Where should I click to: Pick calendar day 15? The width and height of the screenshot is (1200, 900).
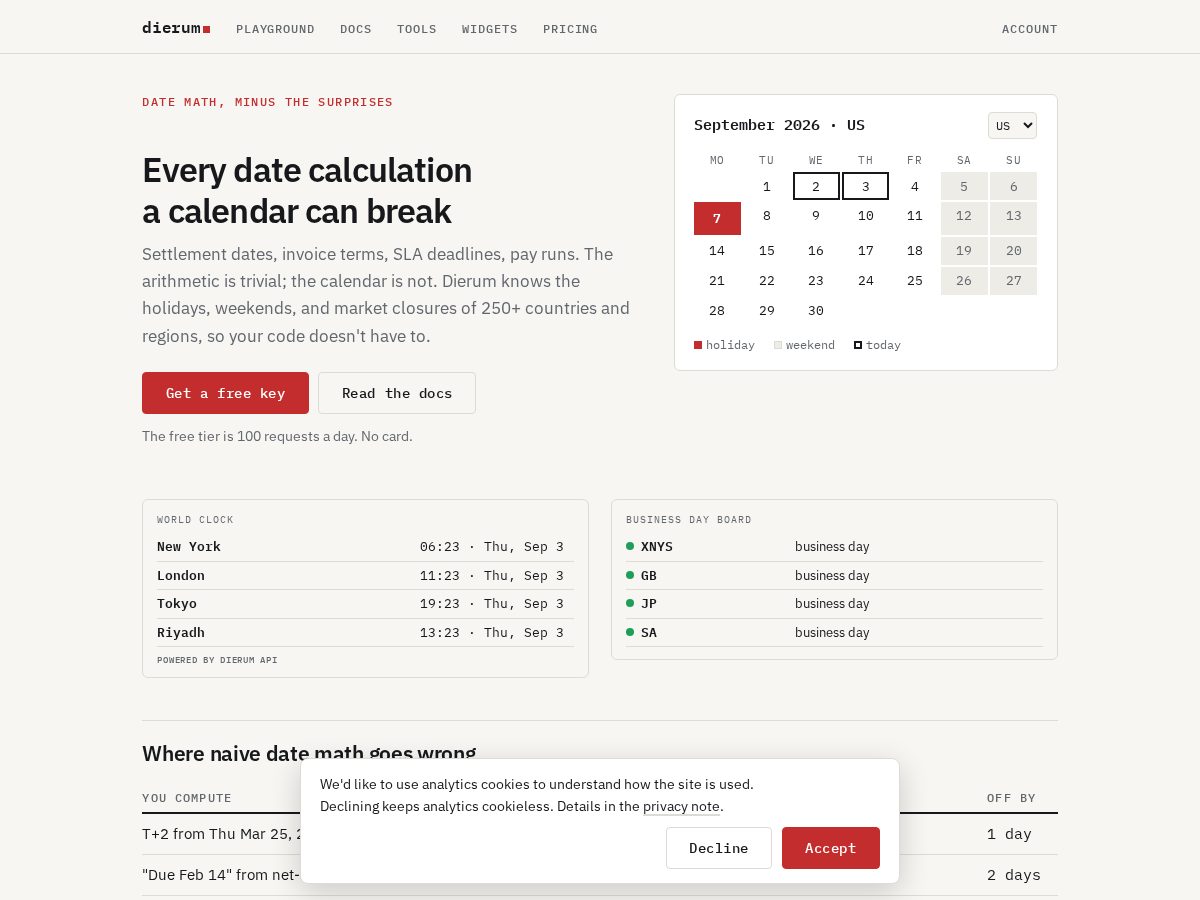tap(767, 251)
